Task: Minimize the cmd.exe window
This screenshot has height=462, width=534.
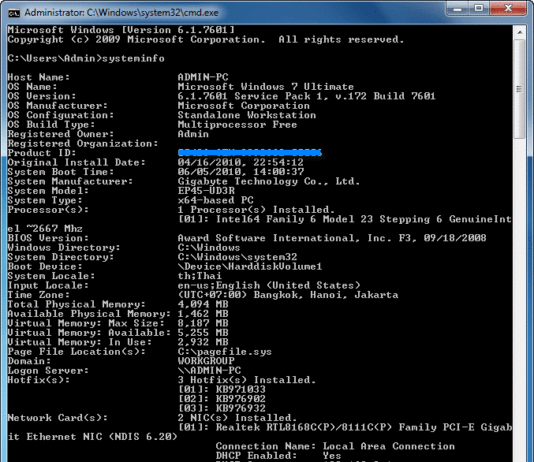Action: [457, 9]
